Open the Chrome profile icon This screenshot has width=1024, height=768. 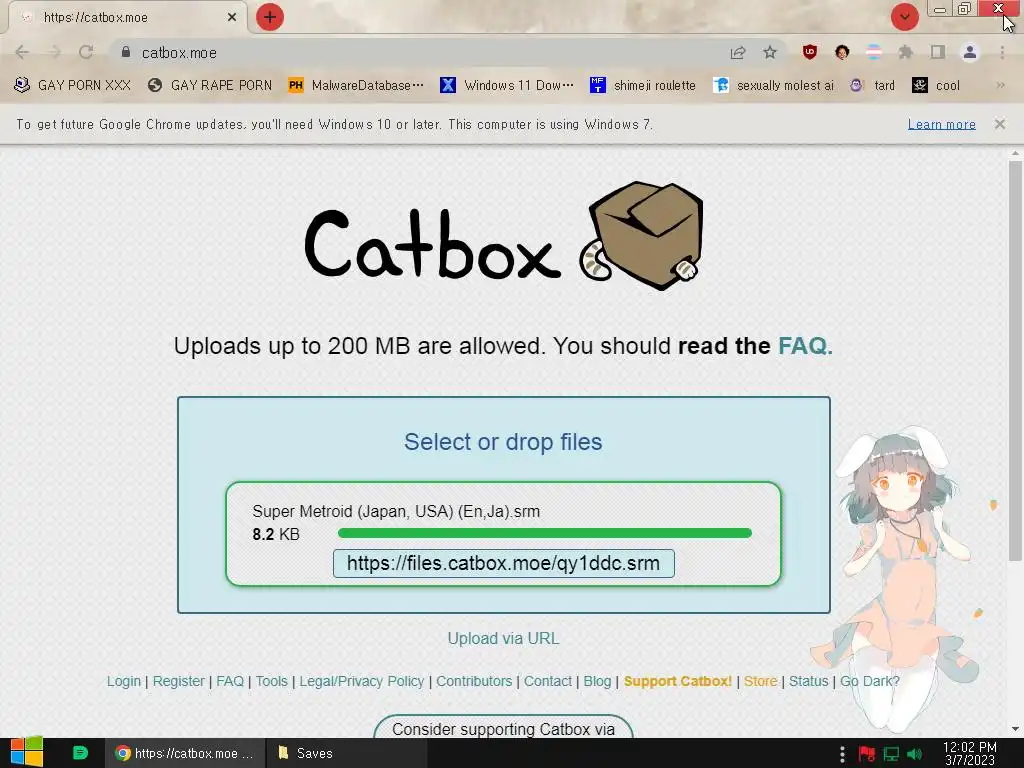(970, 52)
